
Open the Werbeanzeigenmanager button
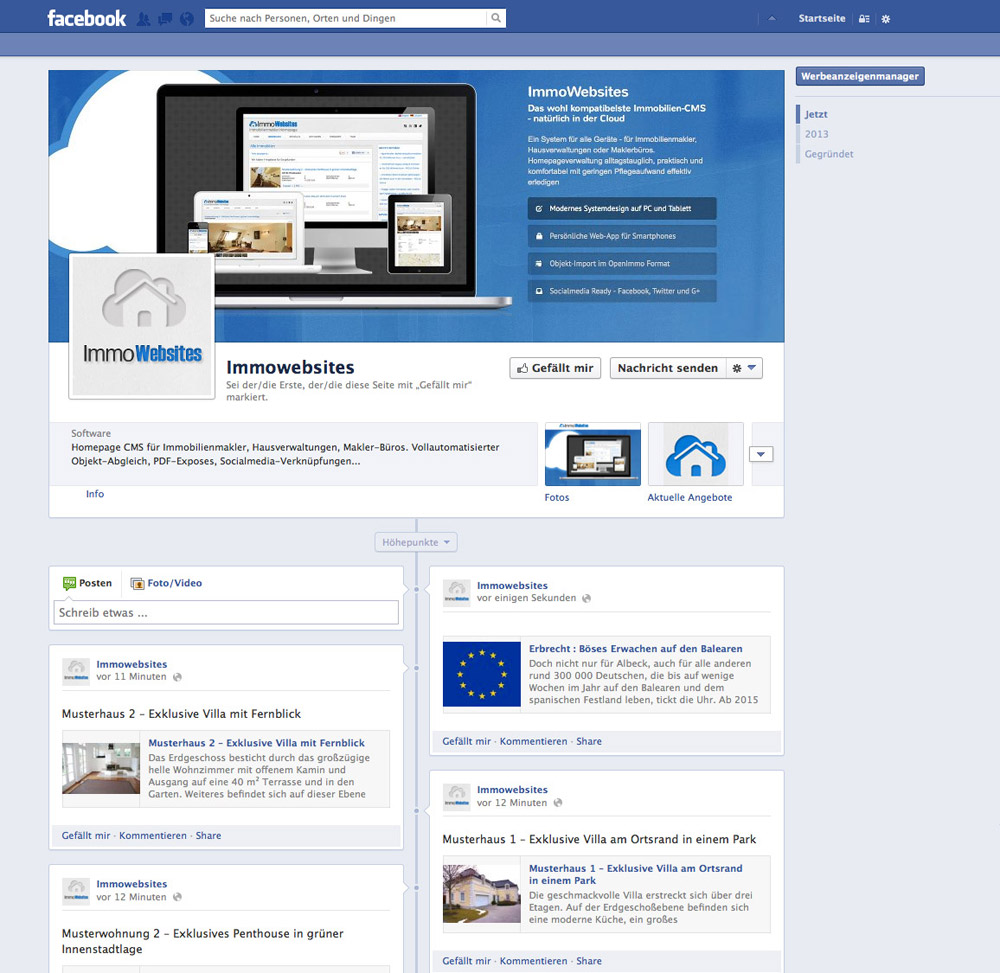pos(860,76)
